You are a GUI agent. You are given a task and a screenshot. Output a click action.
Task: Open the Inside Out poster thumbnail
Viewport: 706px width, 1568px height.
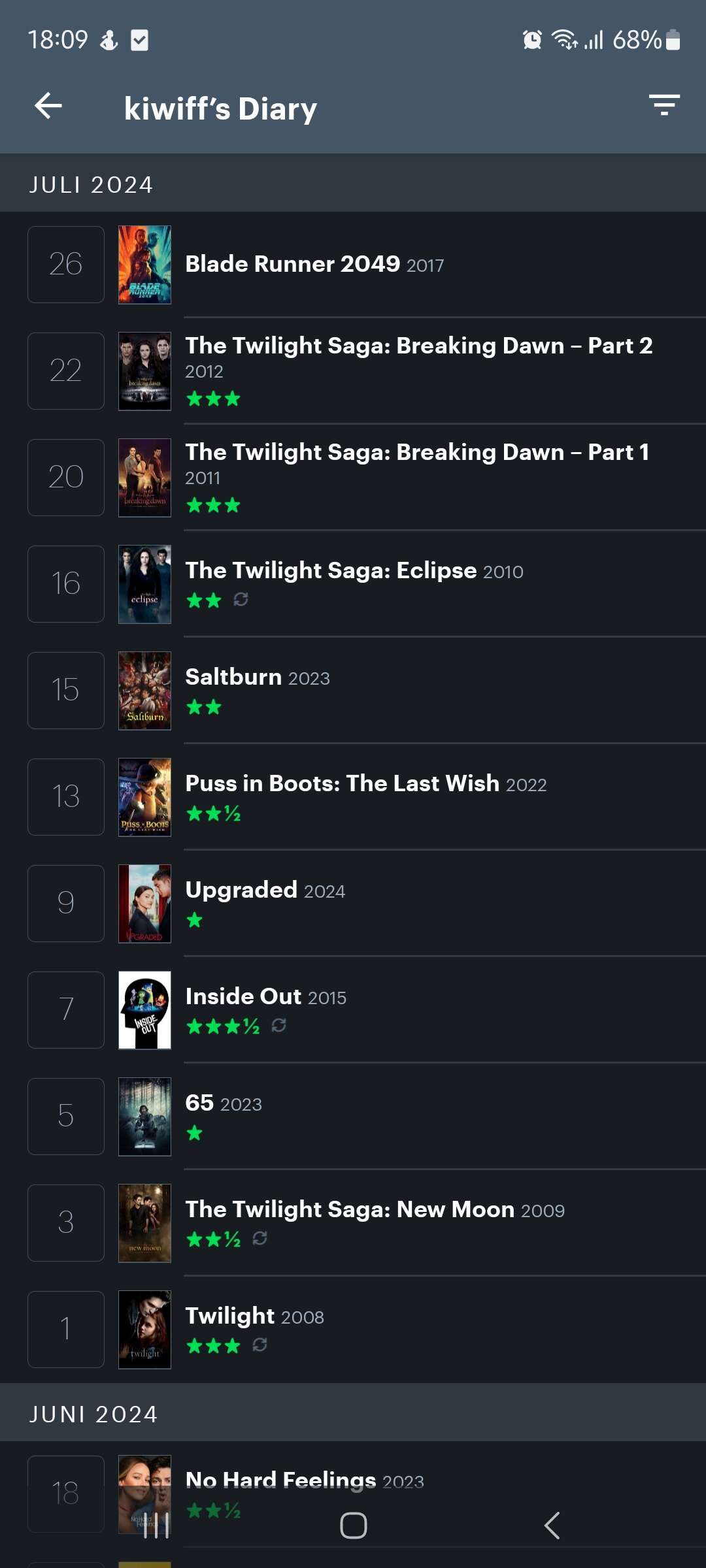144,1010
